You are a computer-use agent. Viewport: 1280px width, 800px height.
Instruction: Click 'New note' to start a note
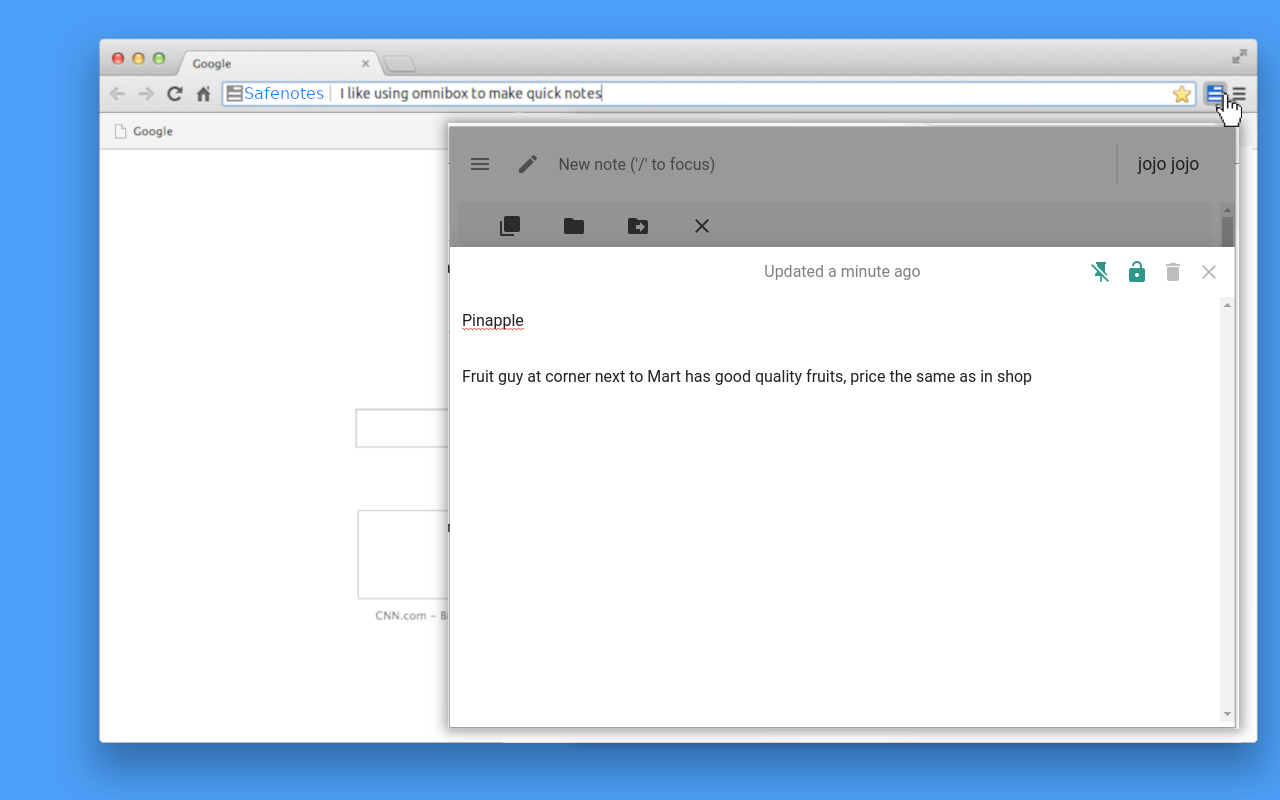tap(637, 164)
